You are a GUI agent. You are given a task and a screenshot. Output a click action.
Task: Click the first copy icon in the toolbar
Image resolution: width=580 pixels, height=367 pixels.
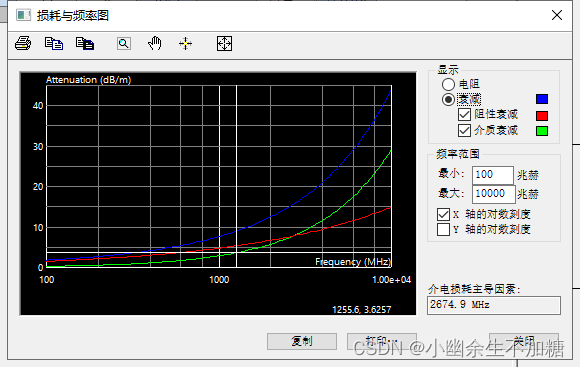tap(54, 44)
